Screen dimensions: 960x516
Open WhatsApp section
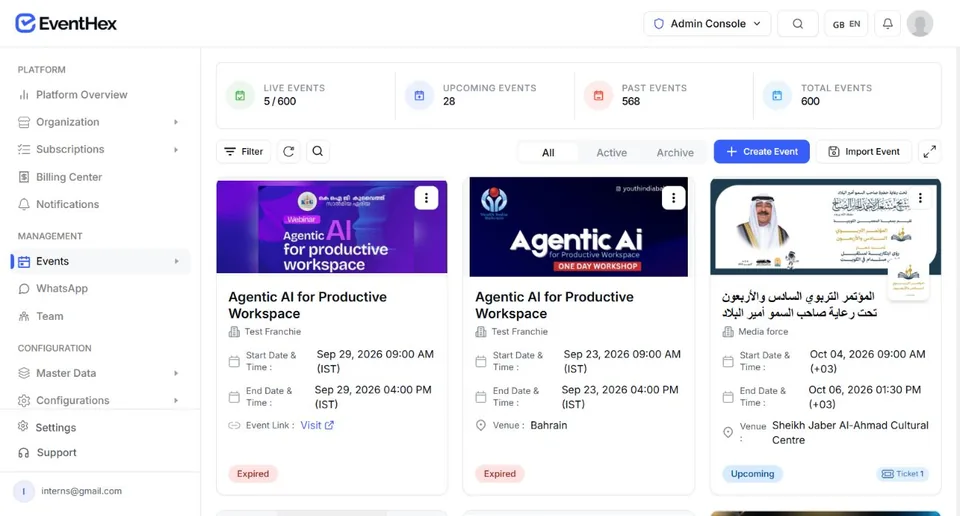61,288
